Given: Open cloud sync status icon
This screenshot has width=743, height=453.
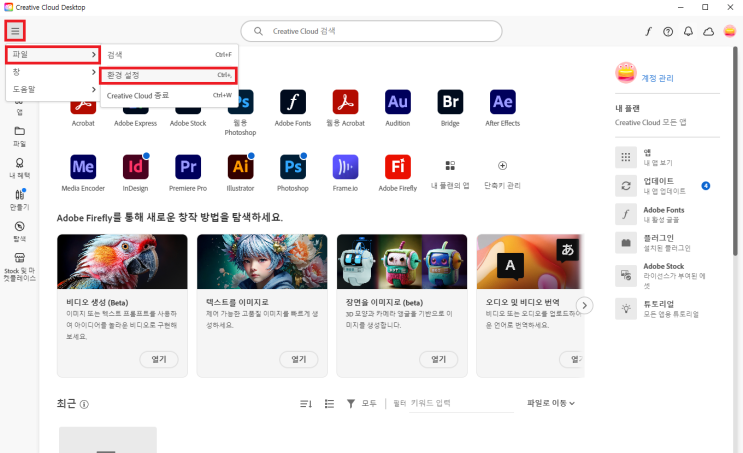Looking at the screenshot, I should coord(708,32).
